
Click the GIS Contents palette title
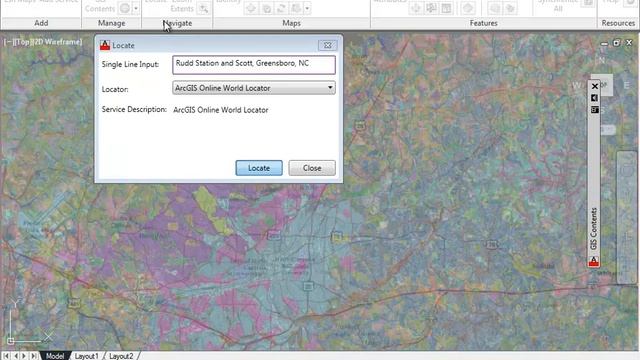(594, 229)
